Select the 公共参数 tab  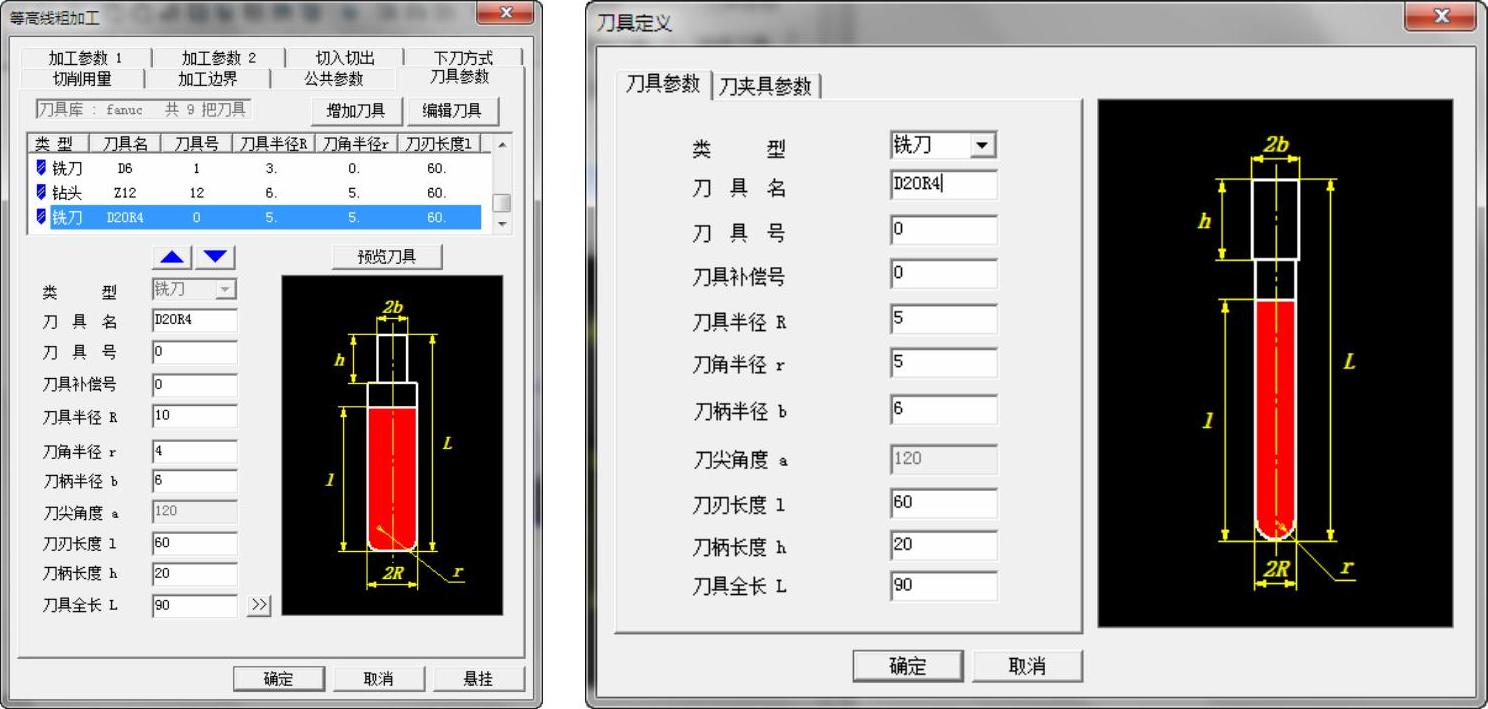click(x=334, y=79)
